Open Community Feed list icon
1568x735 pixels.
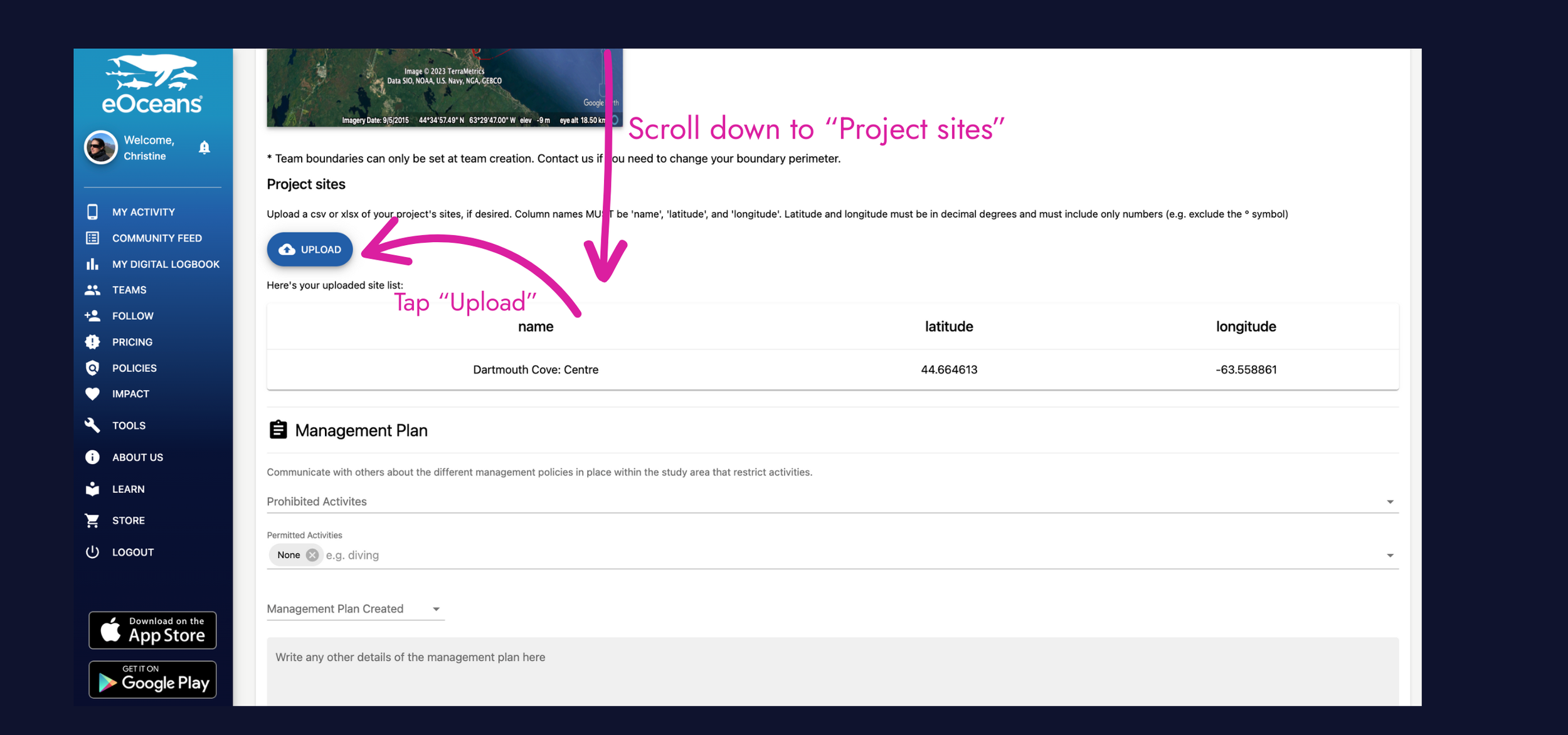(92, 238)
